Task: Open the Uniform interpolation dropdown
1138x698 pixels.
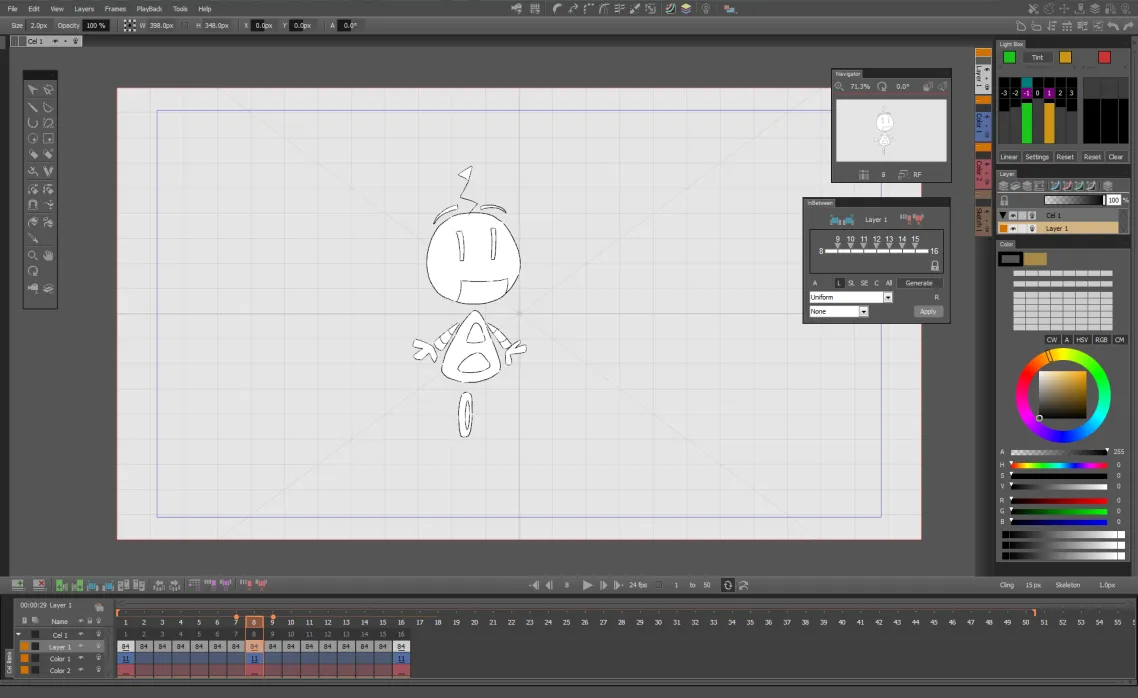Action: [888, 297]
